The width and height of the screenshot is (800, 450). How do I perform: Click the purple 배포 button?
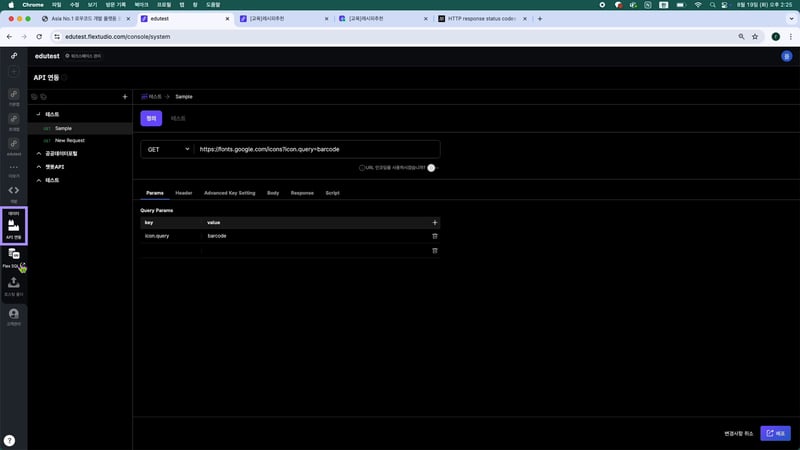point(775,433)
